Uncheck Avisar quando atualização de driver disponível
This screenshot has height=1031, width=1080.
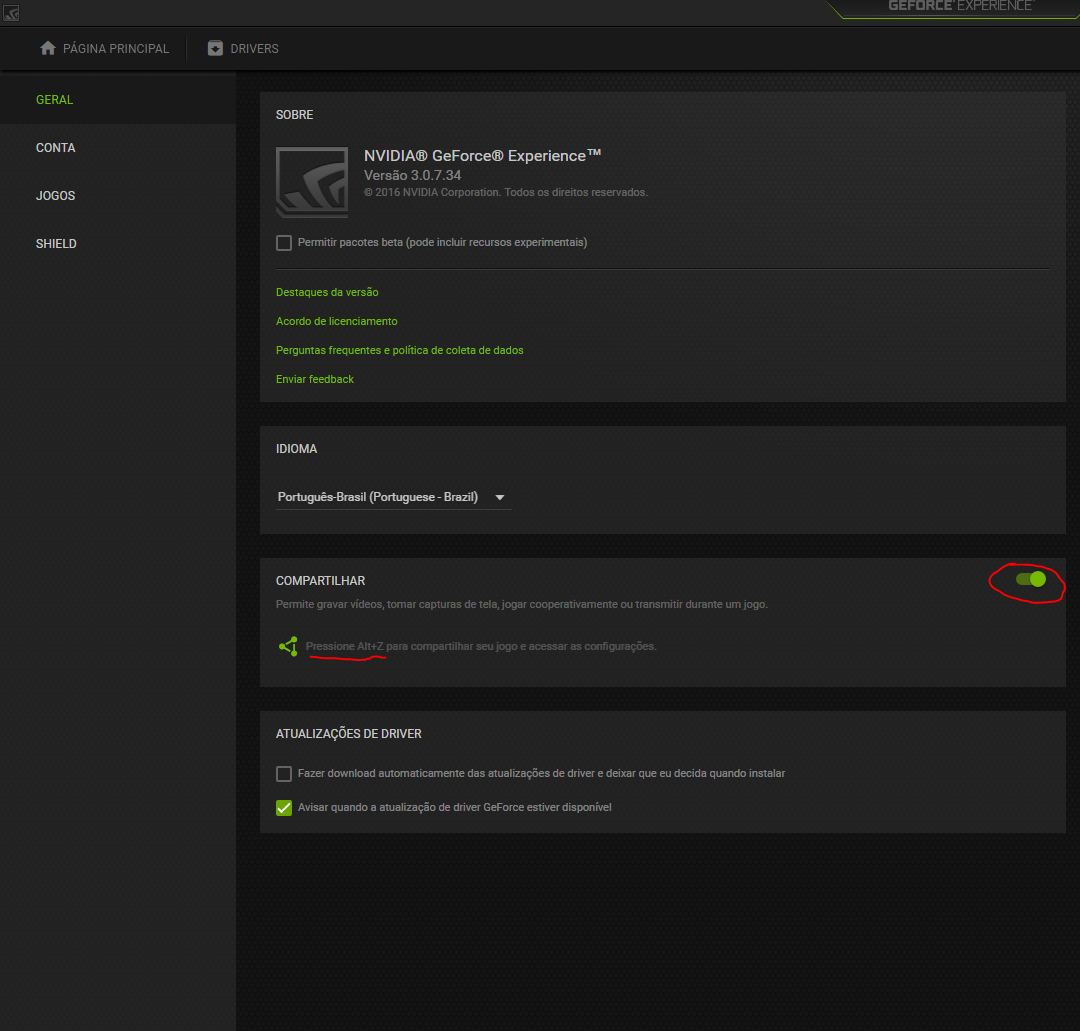[284, 807]
